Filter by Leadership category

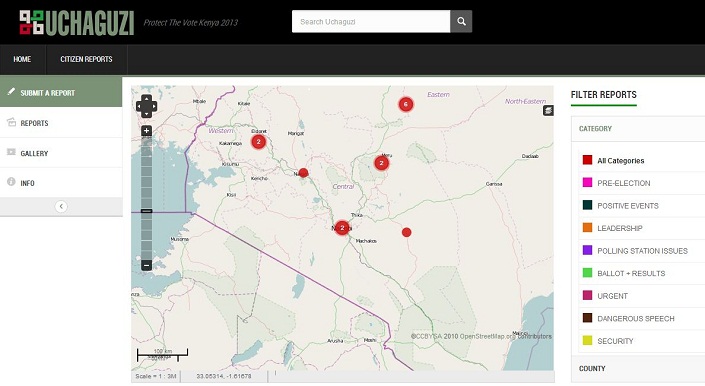[x=620, y=228]
